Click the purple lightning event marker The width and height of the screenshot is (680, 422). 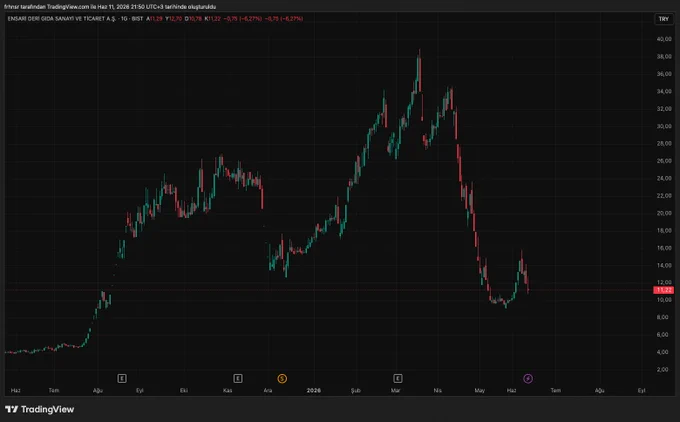pos(528,379)
